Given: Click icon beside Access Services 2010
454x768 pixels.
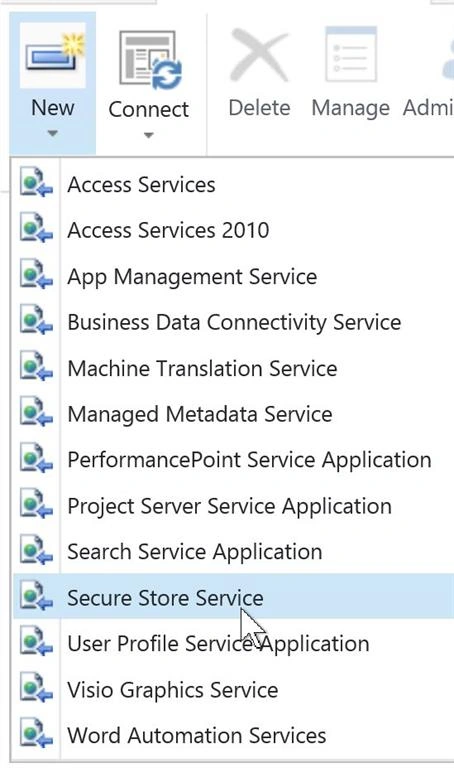Looking at the screenshot, I should [x=36, y=230].
